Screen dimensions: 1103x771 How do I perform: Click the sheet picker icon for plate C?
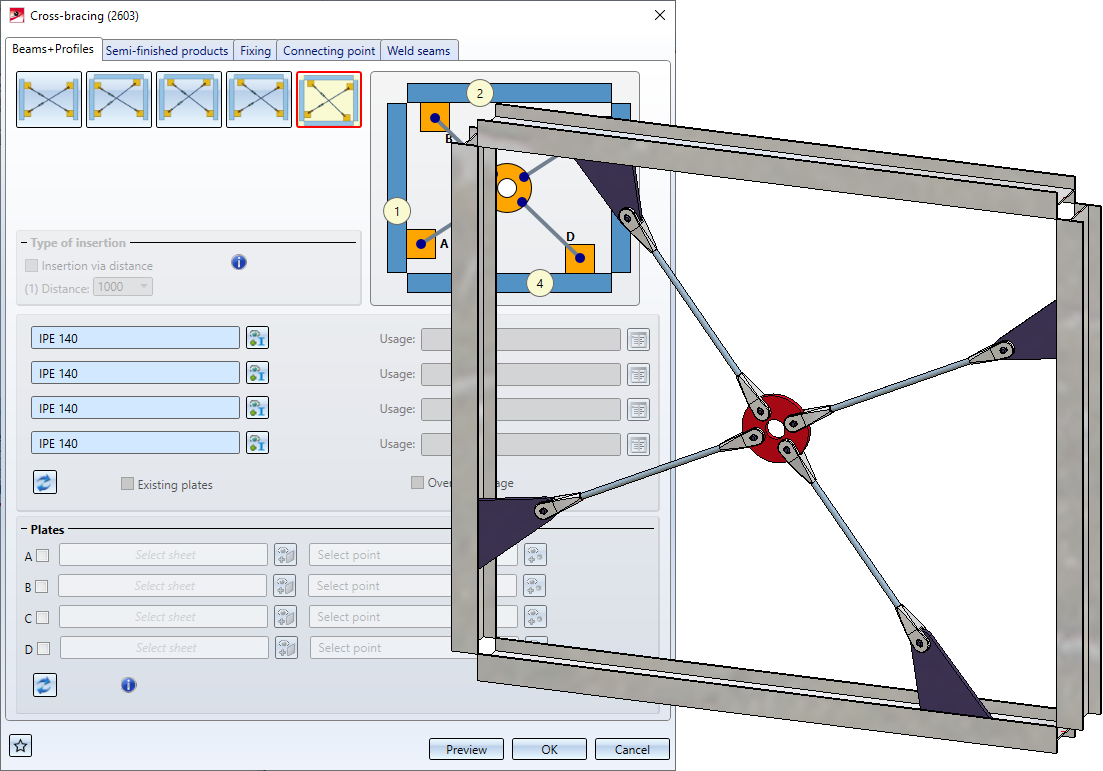[x=286, y=617]
